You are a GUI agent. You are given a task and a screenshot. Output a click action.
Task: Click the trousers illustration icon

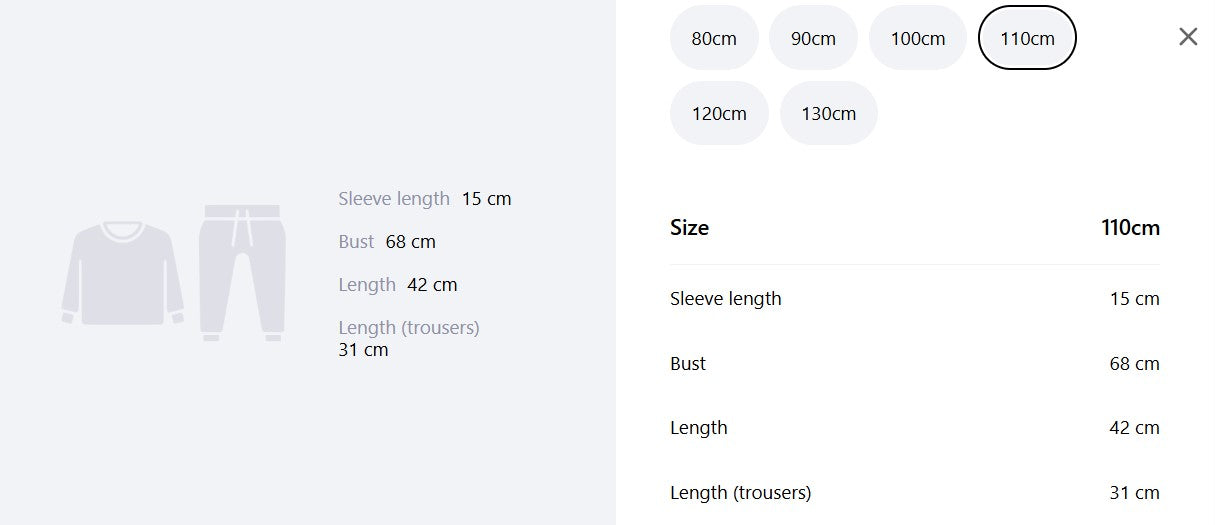click(x=242, y=273)
